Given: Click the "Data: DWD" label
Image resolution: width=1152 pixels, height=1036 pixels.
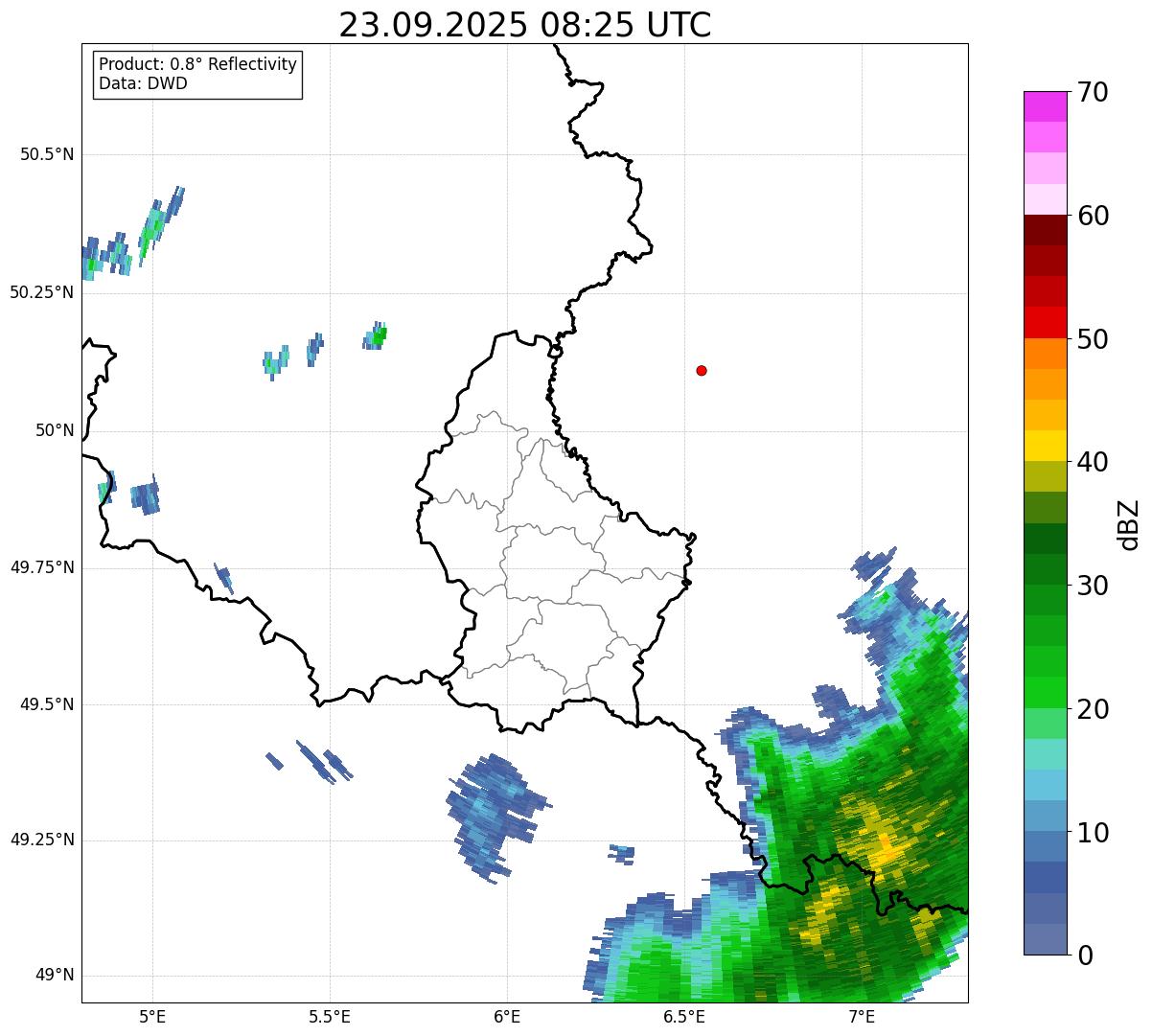Looking at the screenshot, I should click(x=143, y=83).
